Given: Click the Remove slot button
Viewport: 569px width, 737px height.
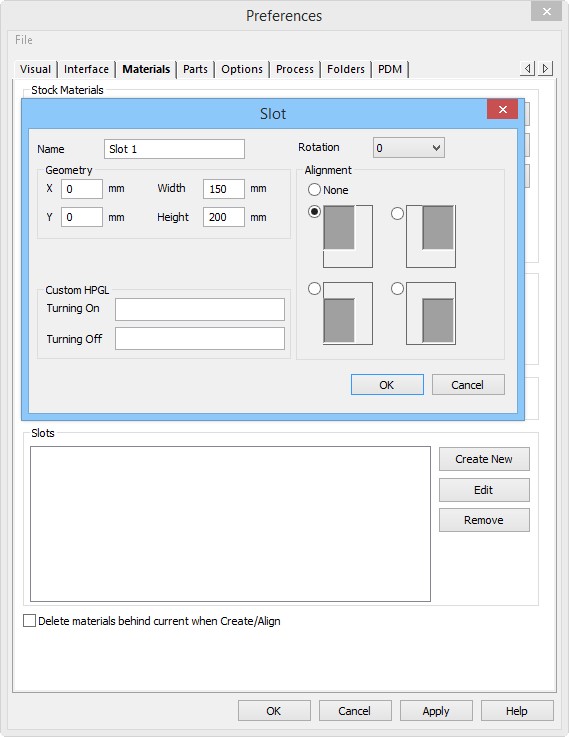Looking at the screenshot, I should click(484, 520).
